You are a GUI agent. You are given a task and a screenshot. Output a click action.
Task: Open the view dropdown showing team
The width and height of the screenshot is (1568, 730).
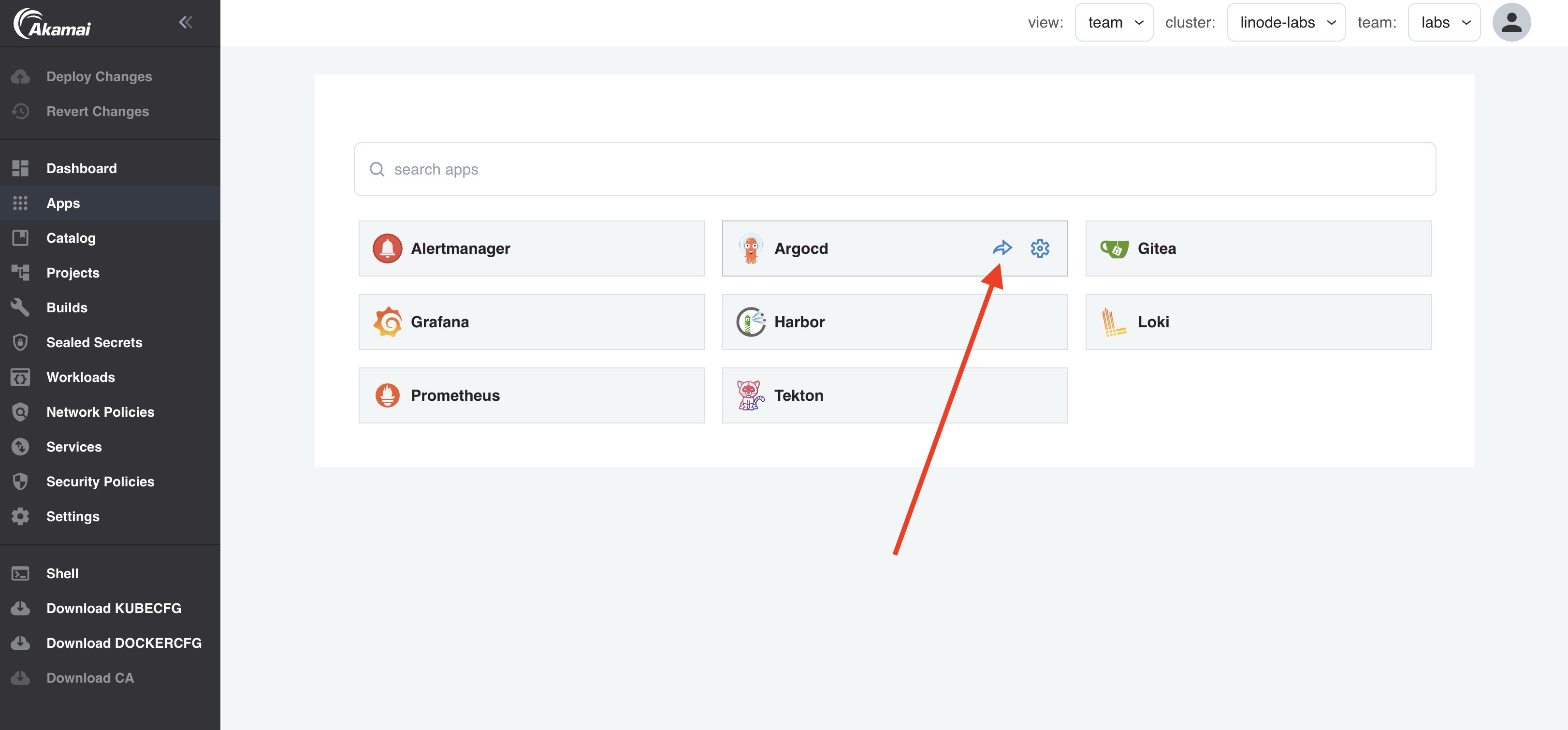[x=1113, y=23]
